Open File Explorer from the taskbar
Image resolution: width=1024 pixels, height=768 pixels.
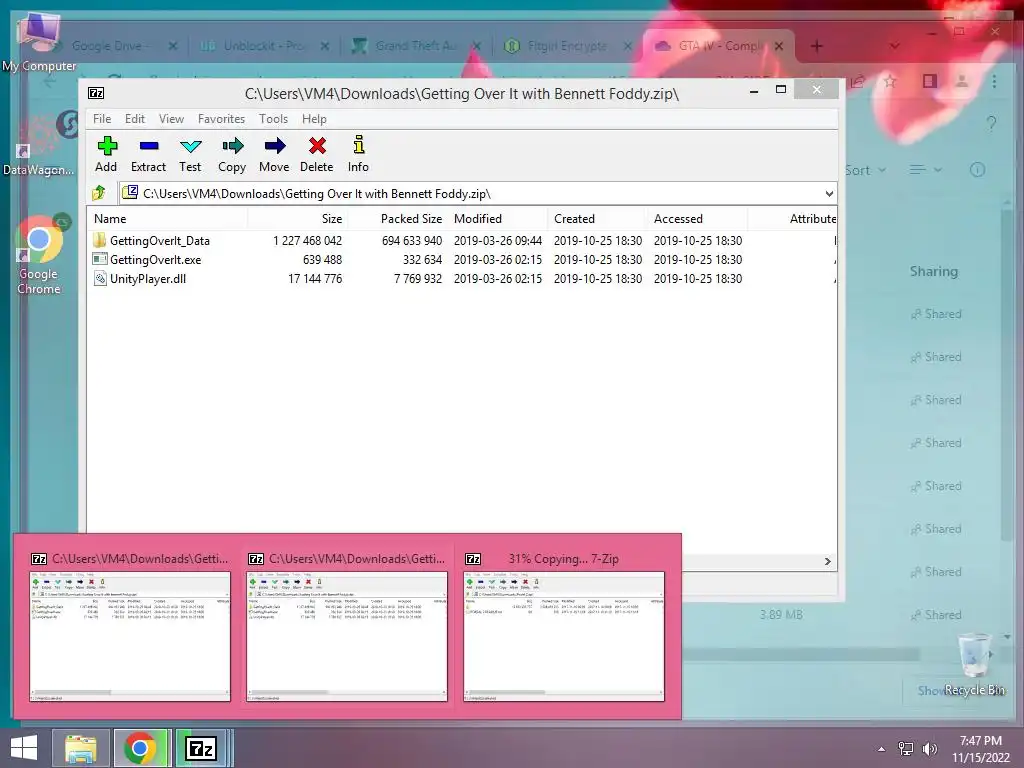[x=80, y=748]
